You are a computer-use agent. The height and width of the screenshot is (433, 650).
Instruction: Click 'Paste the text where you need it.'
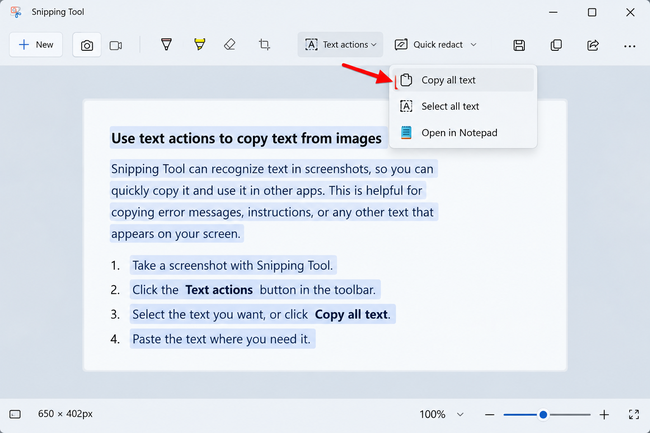pos(222,339)
